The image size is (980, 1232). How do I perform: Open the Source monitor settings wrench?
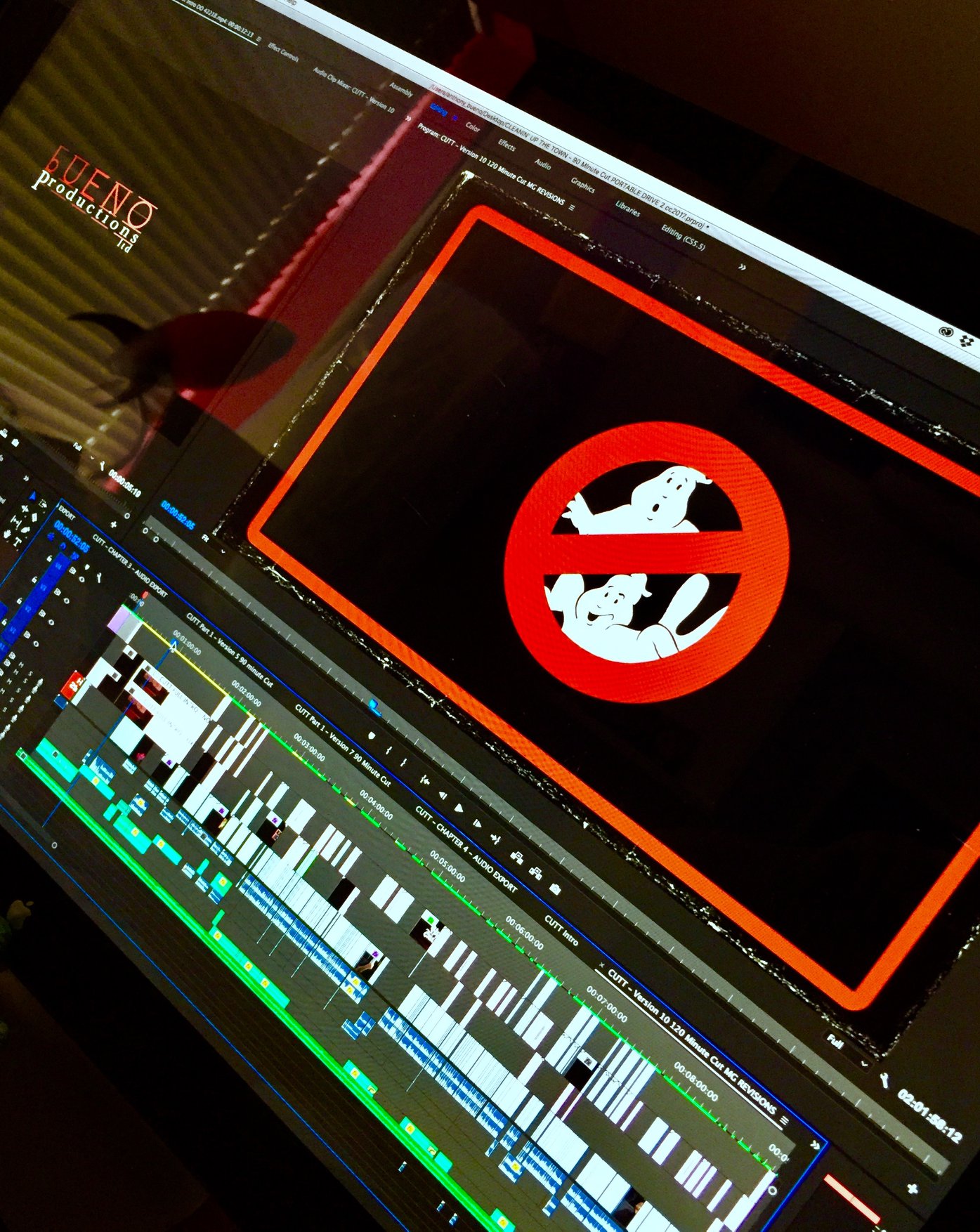tap(102, 465)
